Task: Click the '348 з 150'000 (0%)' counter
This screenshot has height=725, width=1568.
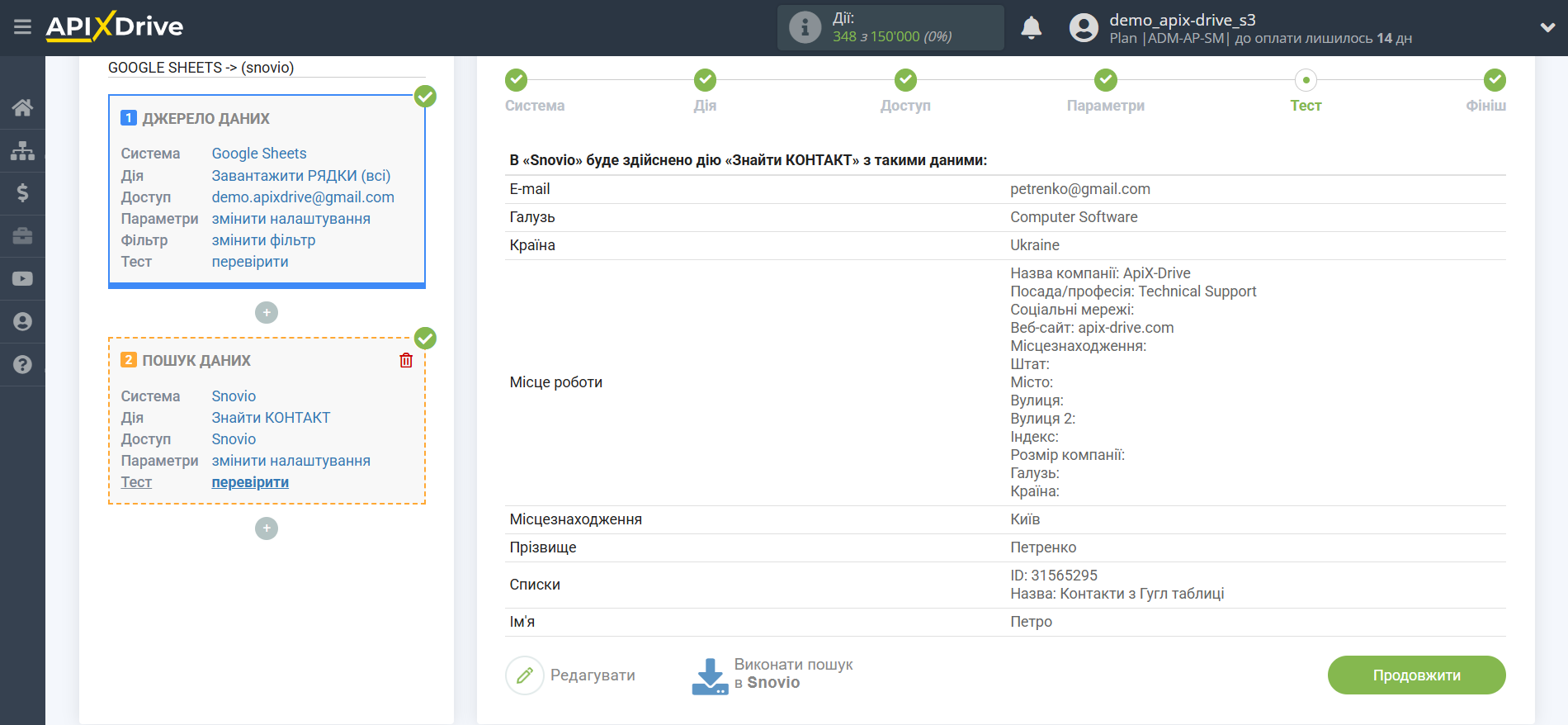Action: click(892, 36)
